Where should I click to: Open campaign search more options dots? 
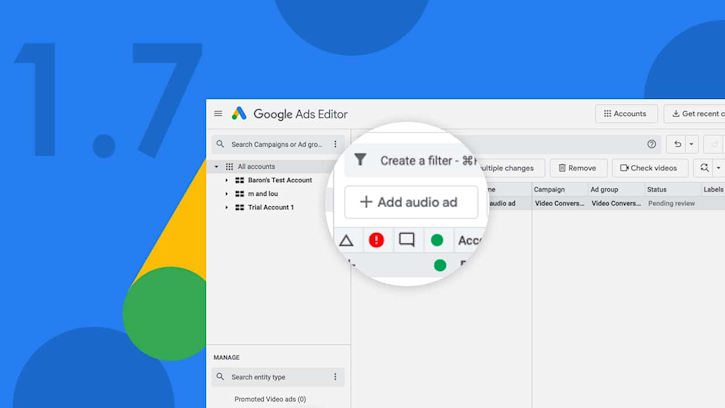click(335, 144)
